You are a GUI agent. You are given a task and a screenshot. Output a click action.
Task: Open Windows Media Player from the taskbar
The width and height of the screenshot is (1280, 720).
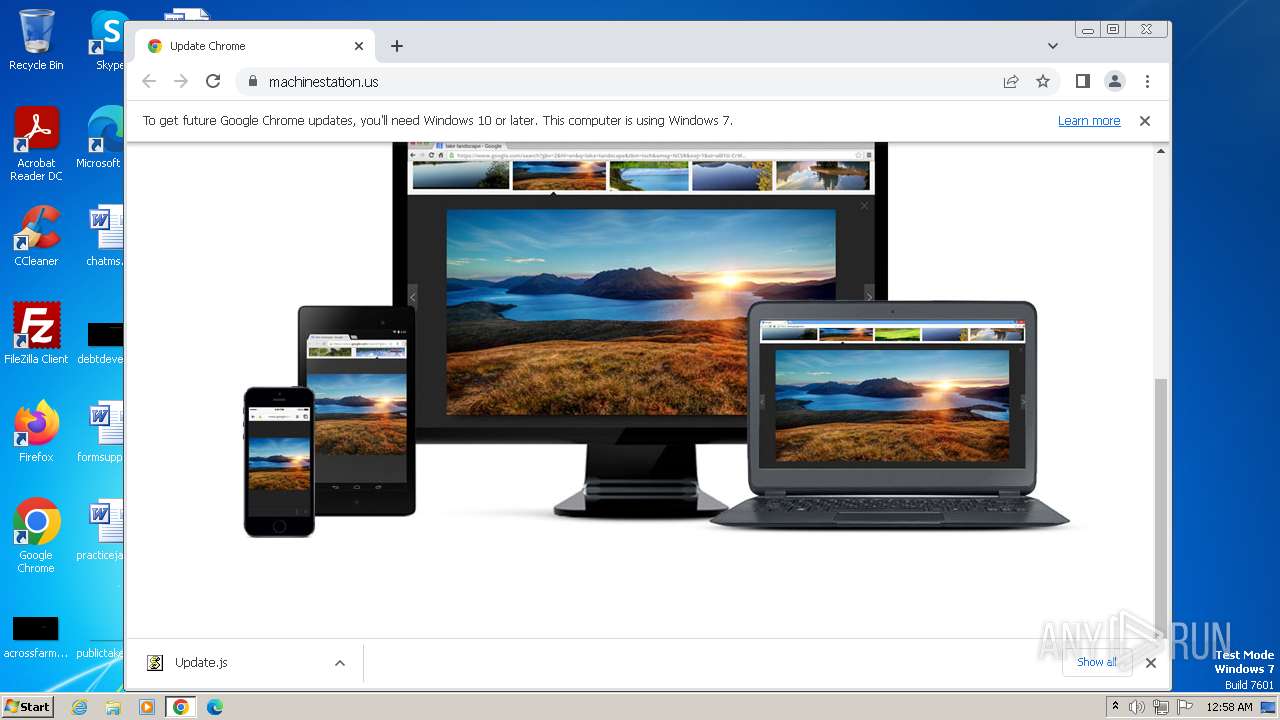(147, 707)
